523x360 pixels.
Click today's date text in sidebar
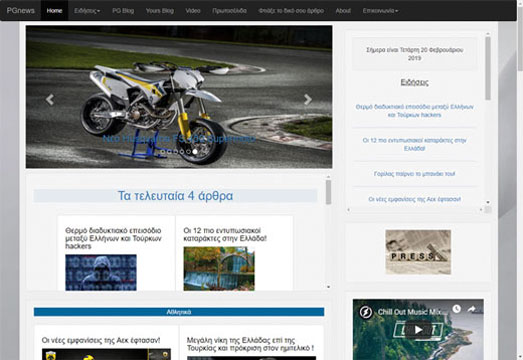pyautogui.click(x=414, y=54)
